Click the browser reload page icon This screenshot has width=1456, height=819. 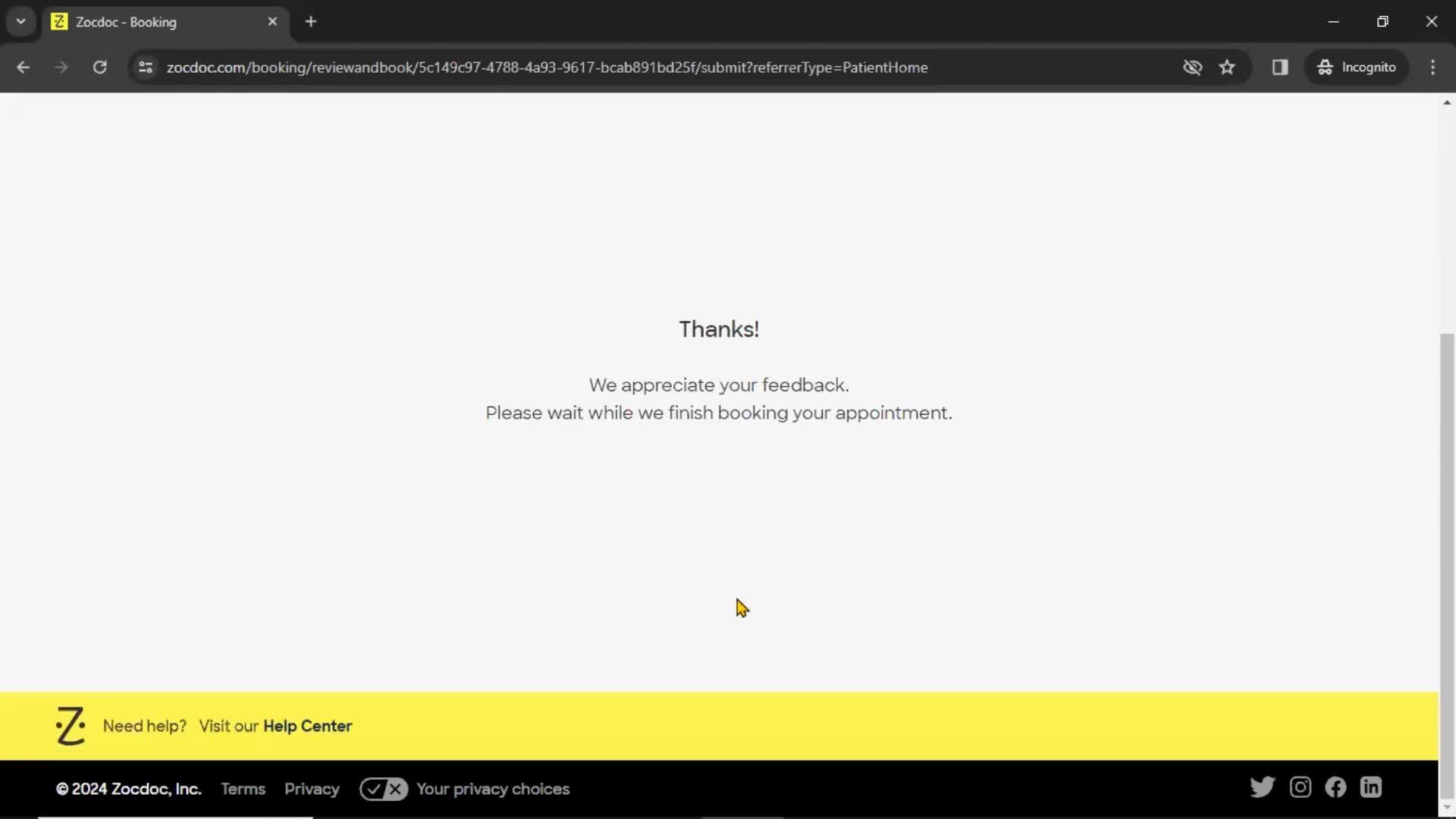99,67
